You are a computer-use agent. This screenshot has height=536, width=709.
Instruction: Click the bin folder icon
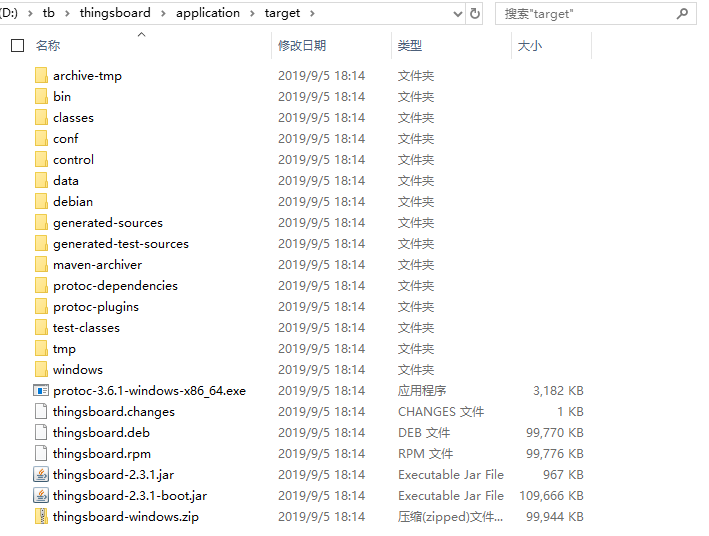41,96
